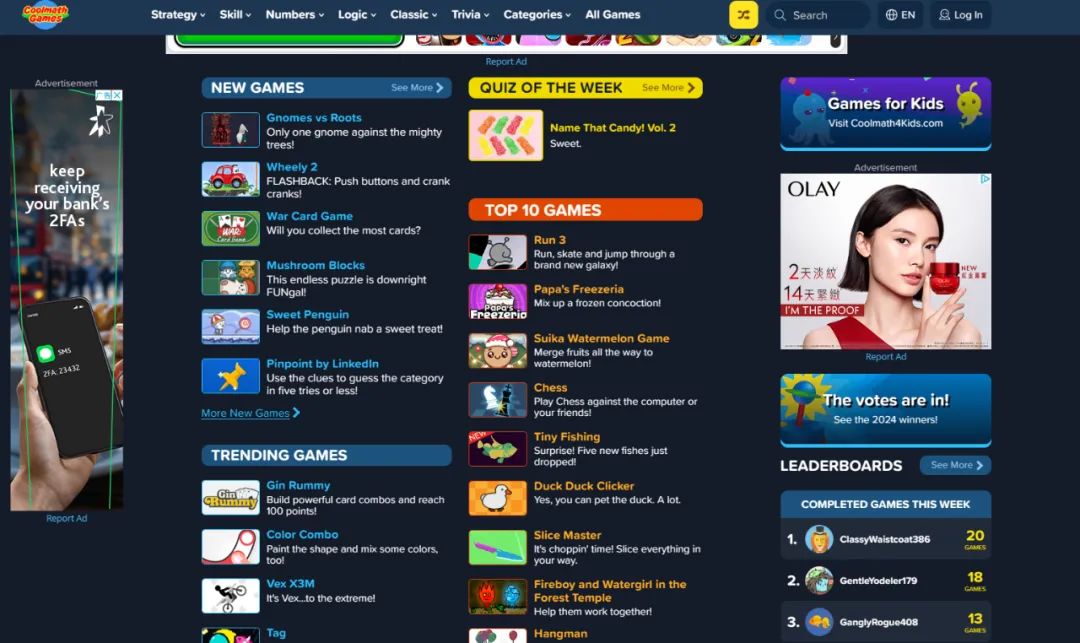
Task: Expand the Skill menu dropdown
Action: (236, 14)
